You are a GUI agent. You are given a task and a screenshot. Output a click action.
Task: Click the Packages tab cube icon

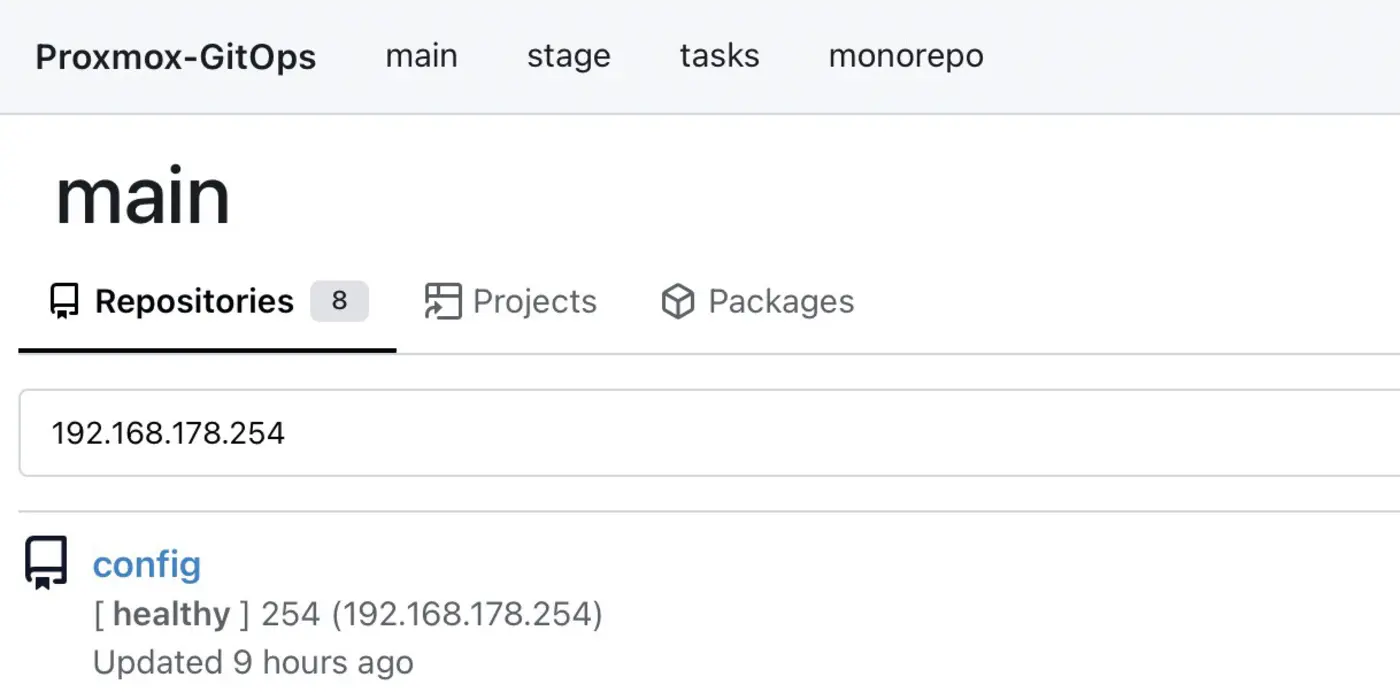[x=678, y=301]
